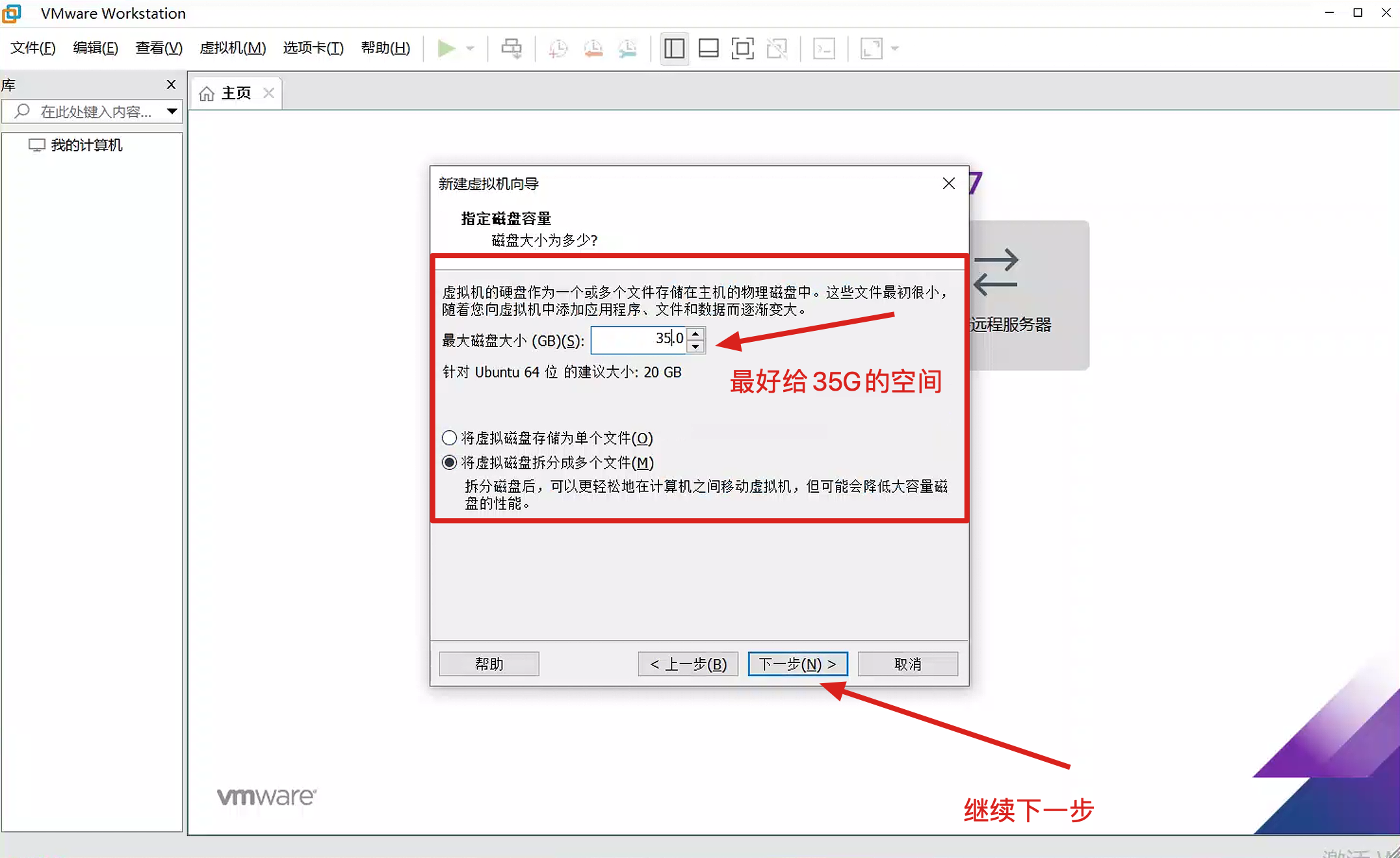This screenshot has width=1400, height=858.
Task: Click the take snapshot clock icon
Action: (x=558, y=48)
